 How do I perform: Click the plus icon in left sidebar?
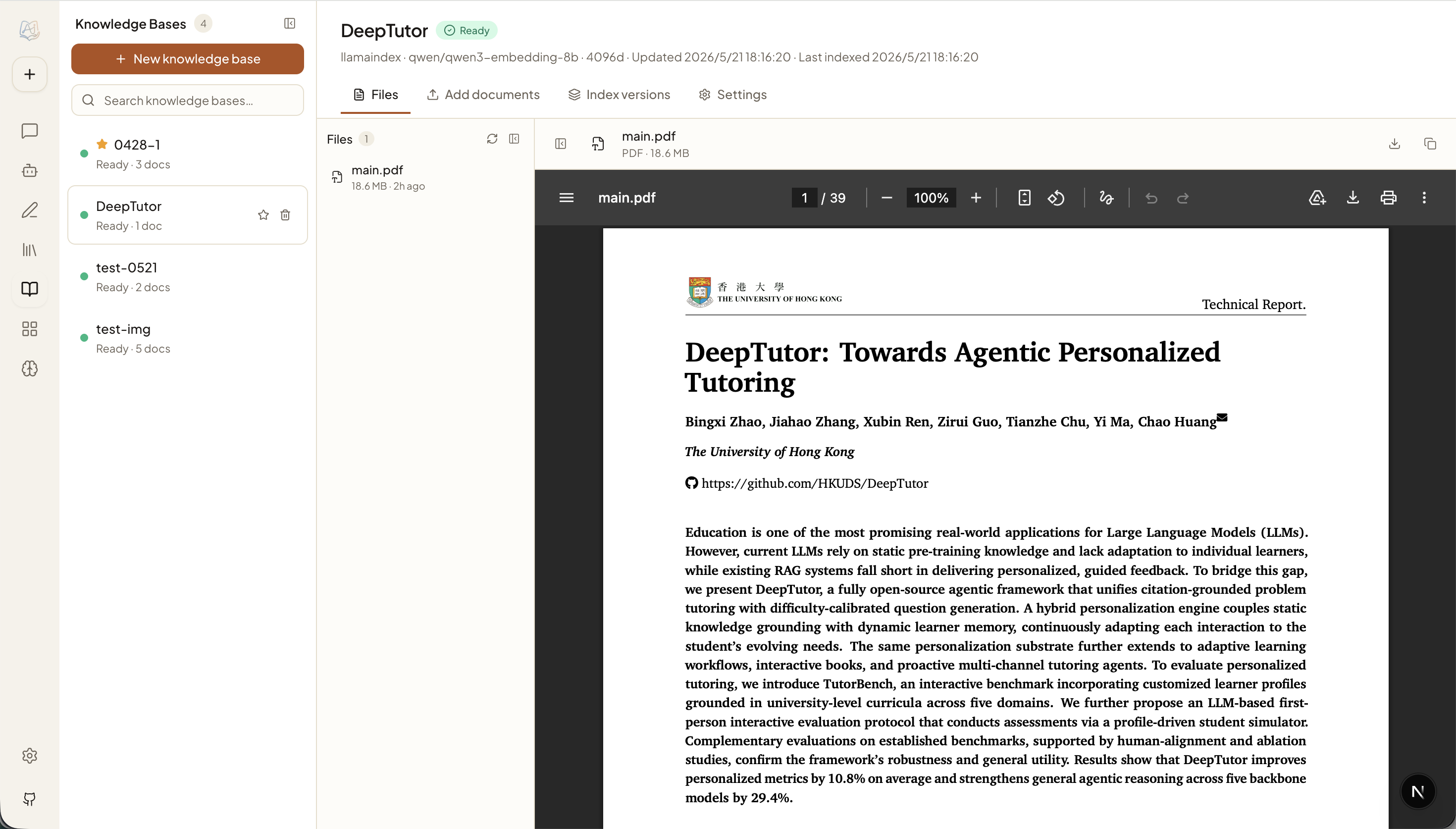click(x=30, y=74)
